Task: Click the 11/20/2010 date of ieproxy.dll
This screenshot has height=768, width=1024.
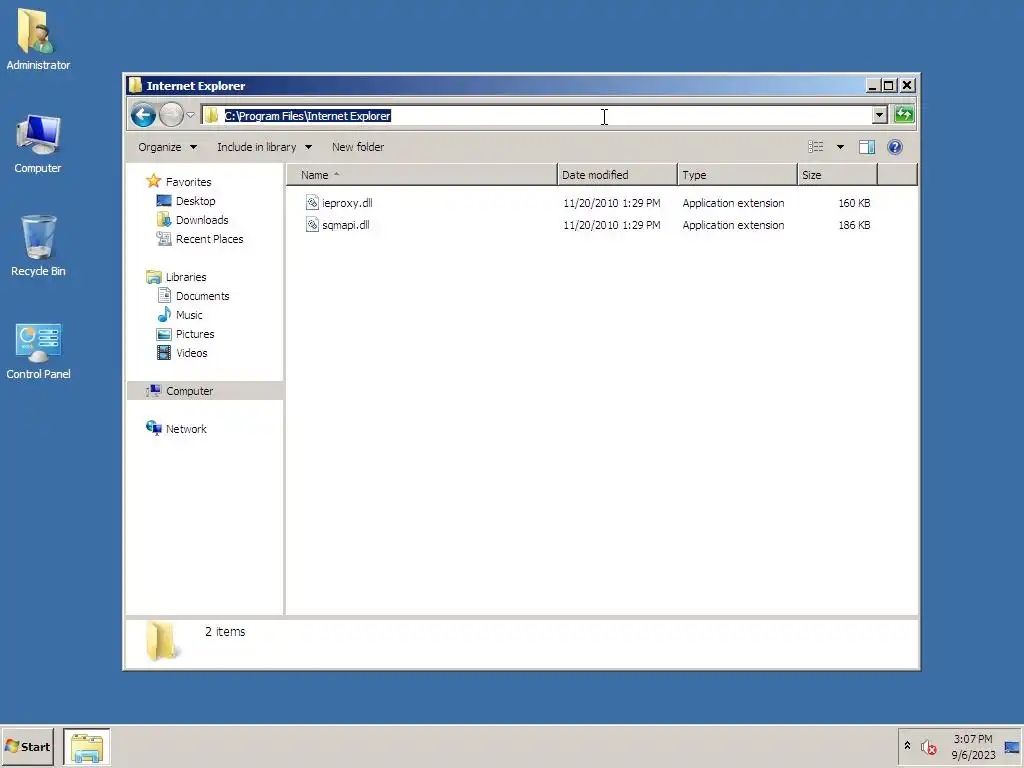Action: tap(611, 203)
